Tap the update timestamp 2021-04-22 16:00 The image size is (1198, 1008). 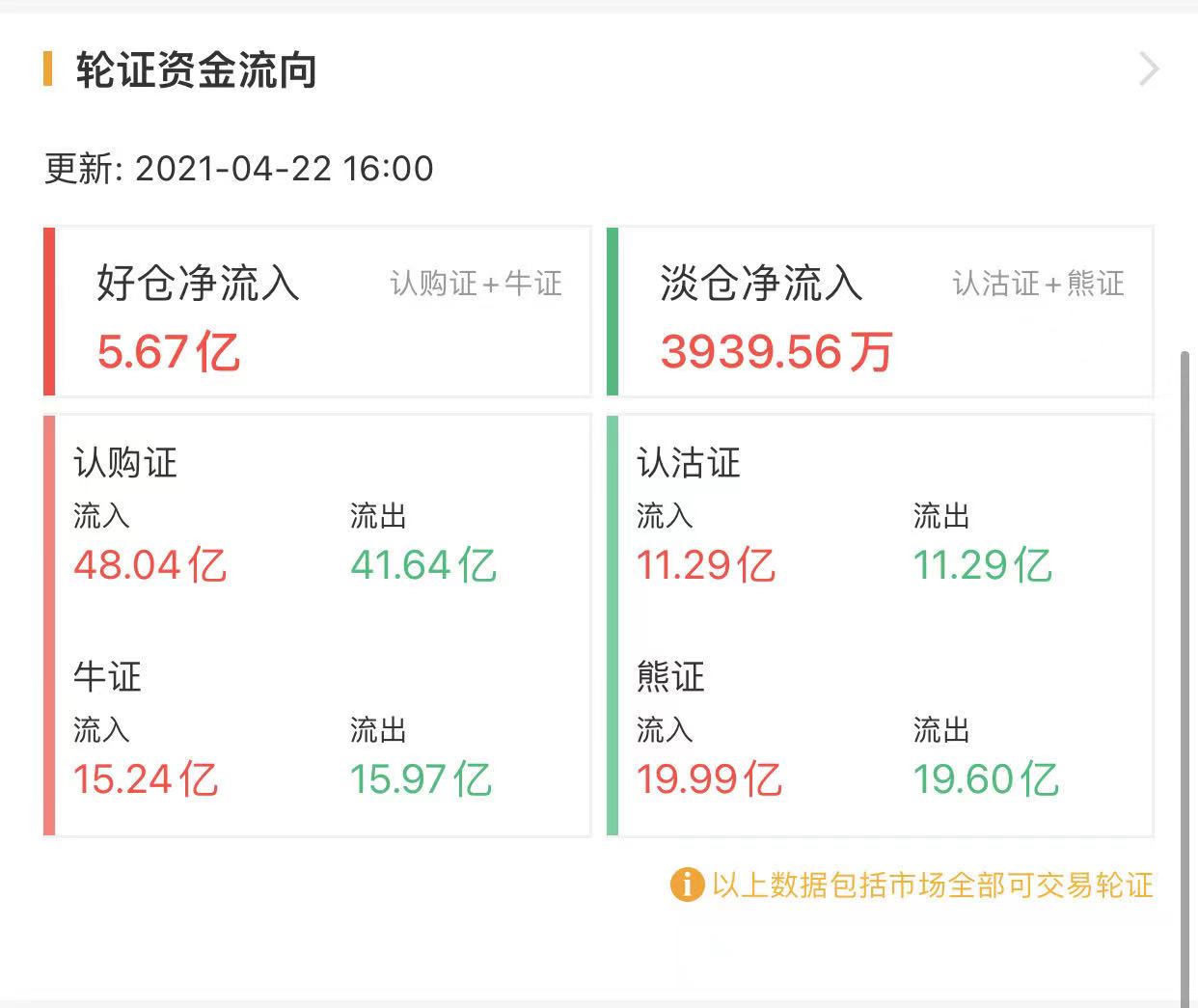[284, 169]
